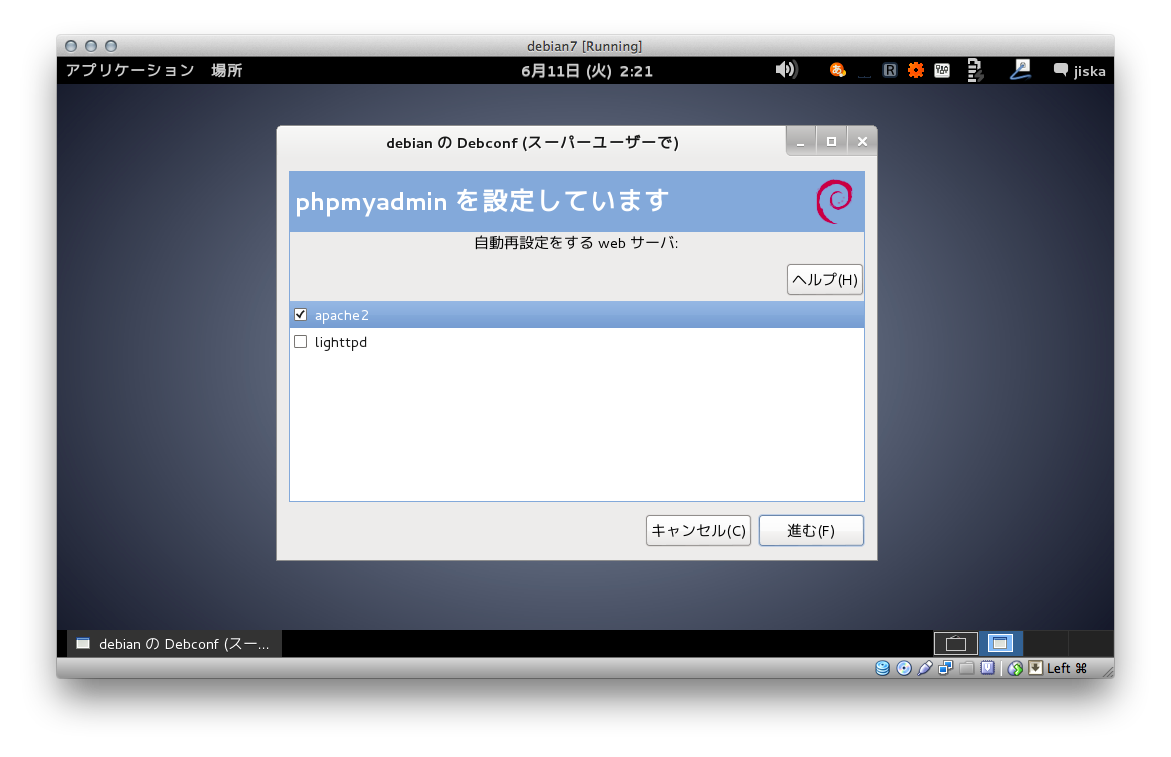Open the 場所 menu
Image resolution: width=1171 pixels, height=757 pixels.
[x=226, y=70]
